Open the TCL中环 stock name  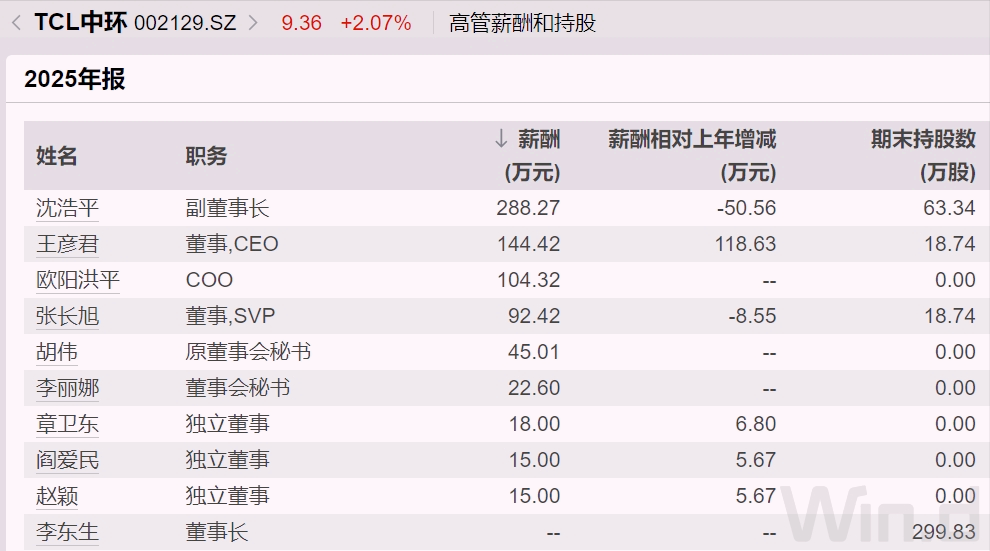[80, 22]
